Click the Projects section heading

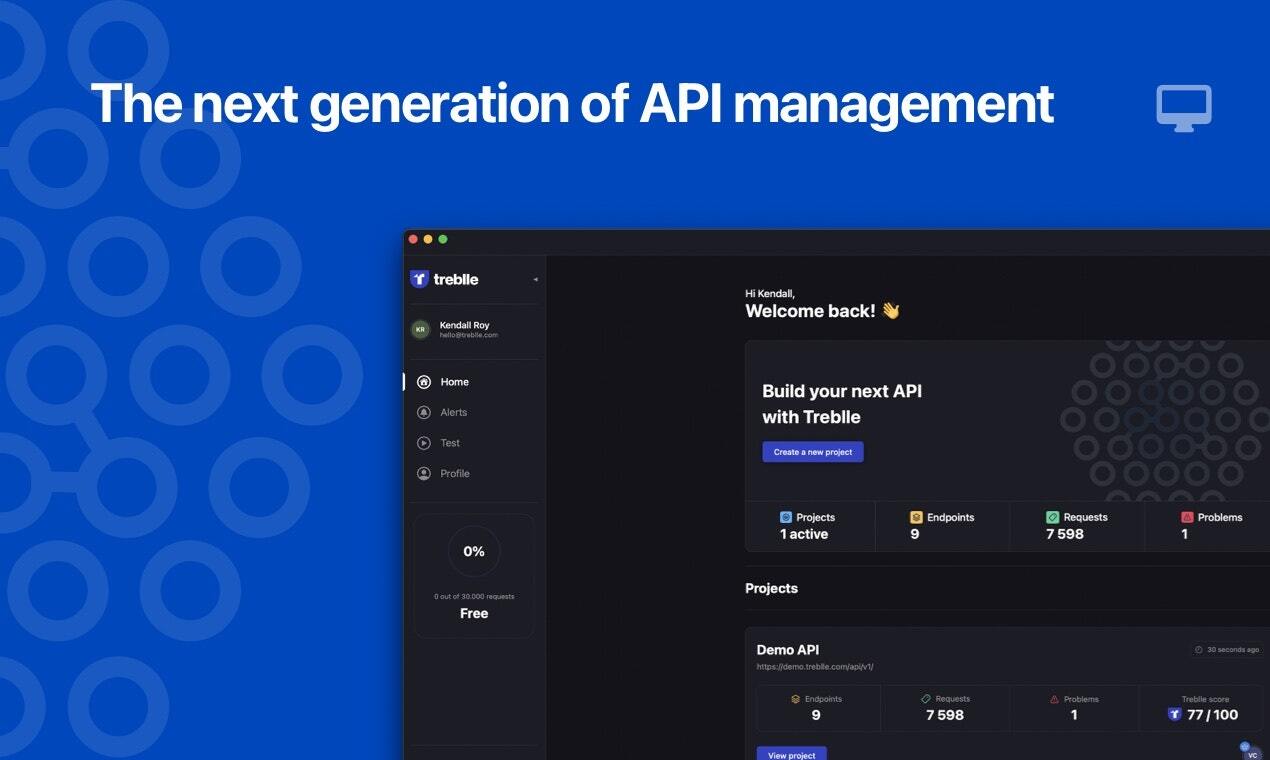point(771,588)
